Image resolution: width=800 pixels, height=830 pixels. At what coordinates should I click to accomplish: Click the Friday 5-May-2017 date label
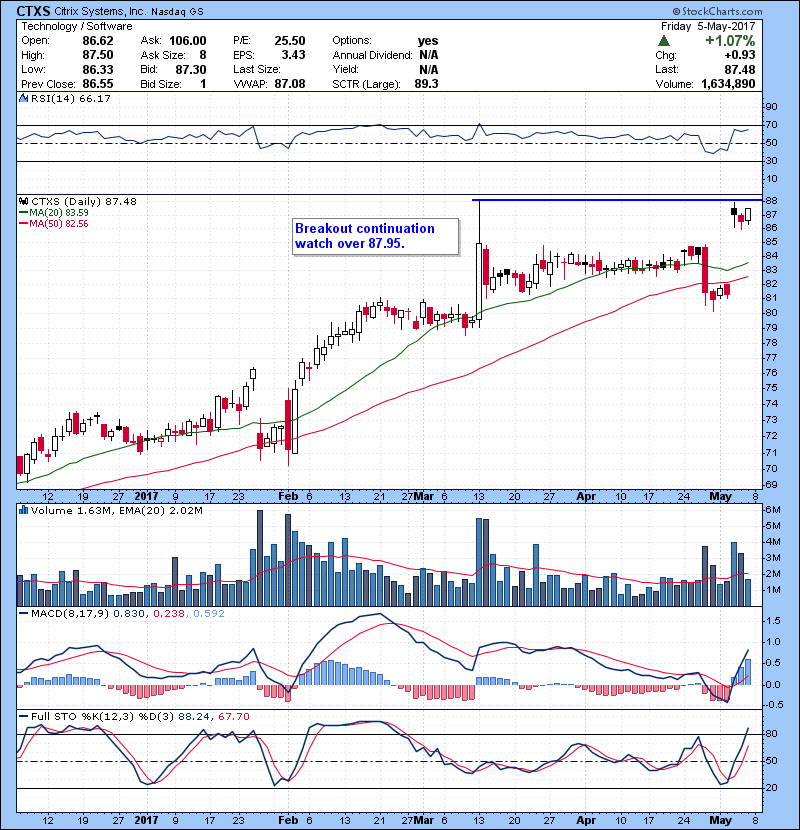tap(708, 26)
